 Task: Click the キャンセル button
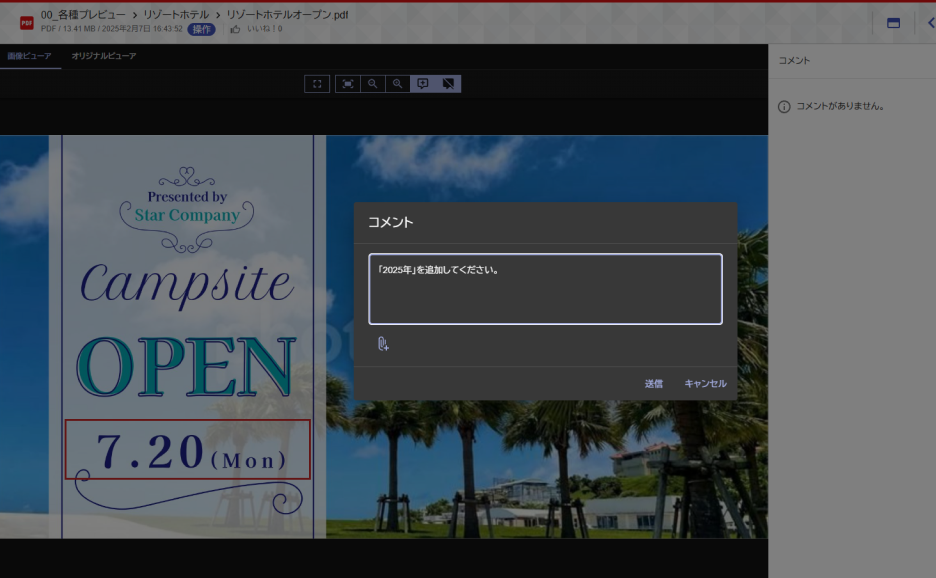705,383
